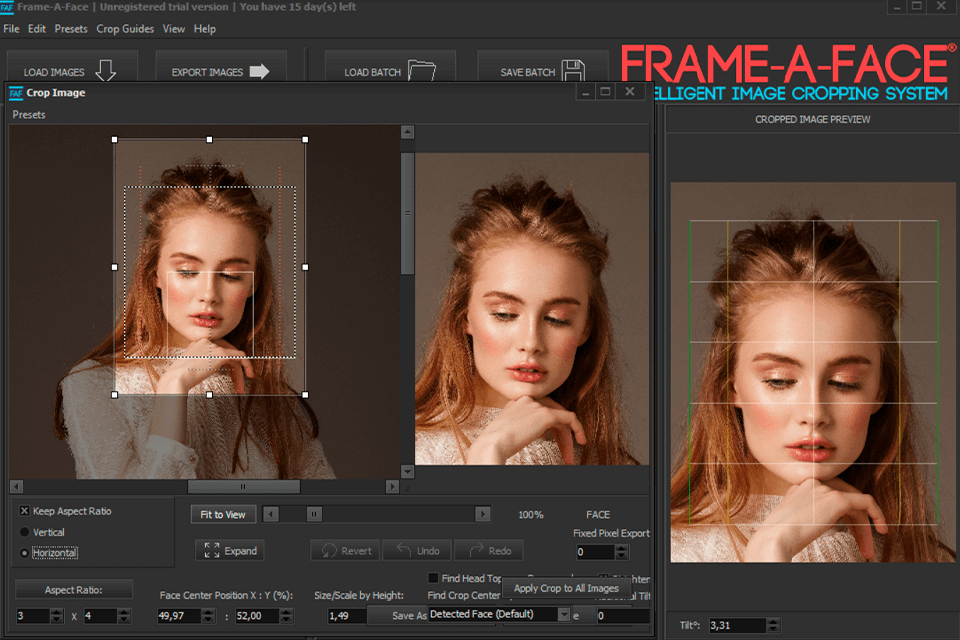Click the 100% zoom label
Screen dimensions: 960x640
pyautogui.click(x=531, y=514)
